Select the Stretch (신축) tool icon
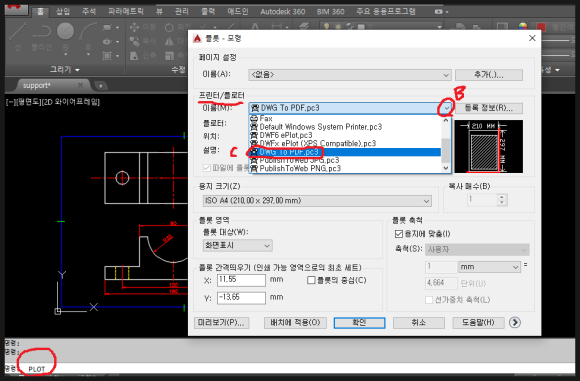Viewport: 580px width, 381px height. pos(134,56)
